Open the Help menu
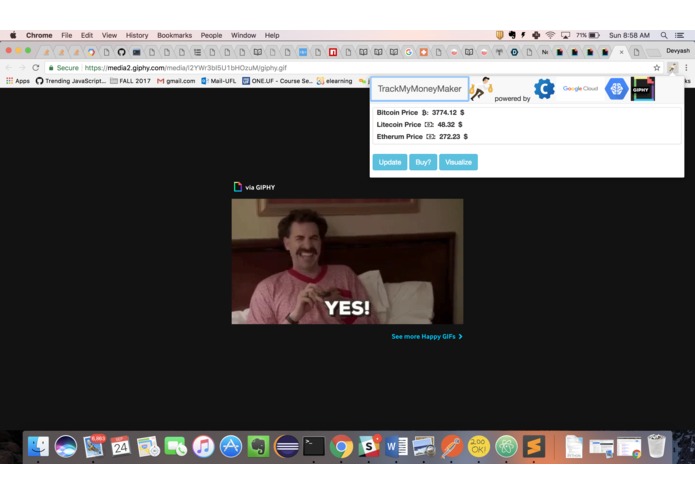Viewport: 695px width, 494px height. coord(272,35)
